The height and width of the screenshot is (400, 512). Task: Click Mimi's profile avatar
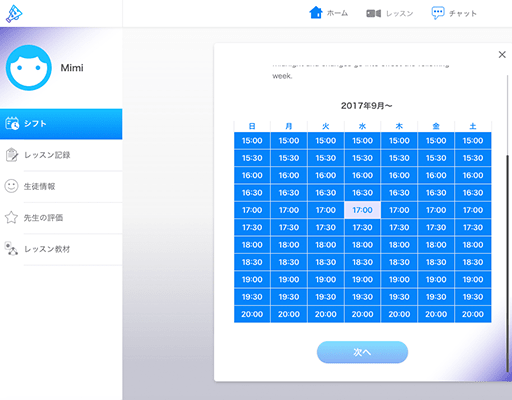[29, 68]
